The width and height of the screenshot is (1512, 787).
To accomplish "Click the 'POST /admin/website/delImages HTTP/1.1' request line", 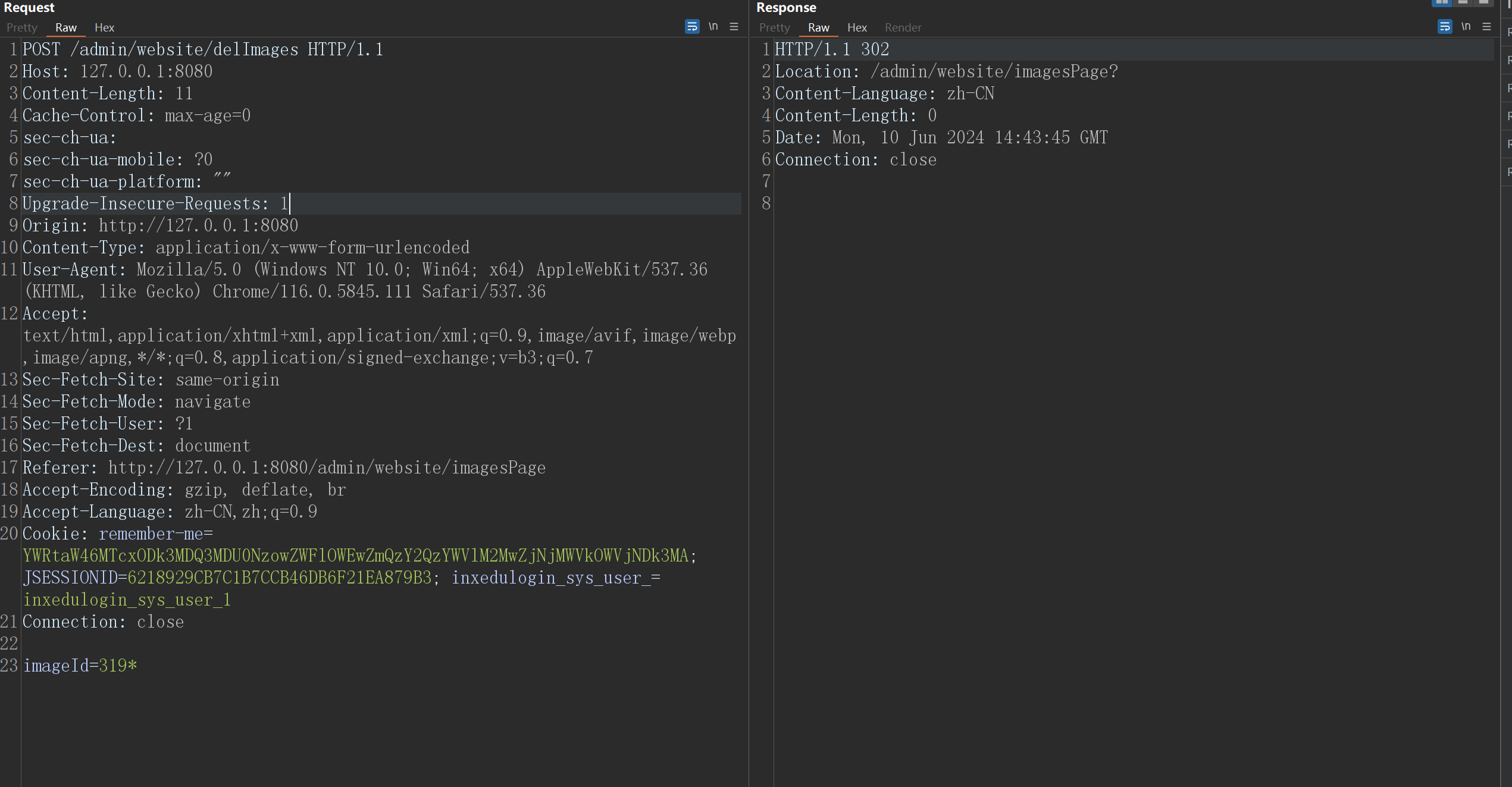I will (203, 49).
